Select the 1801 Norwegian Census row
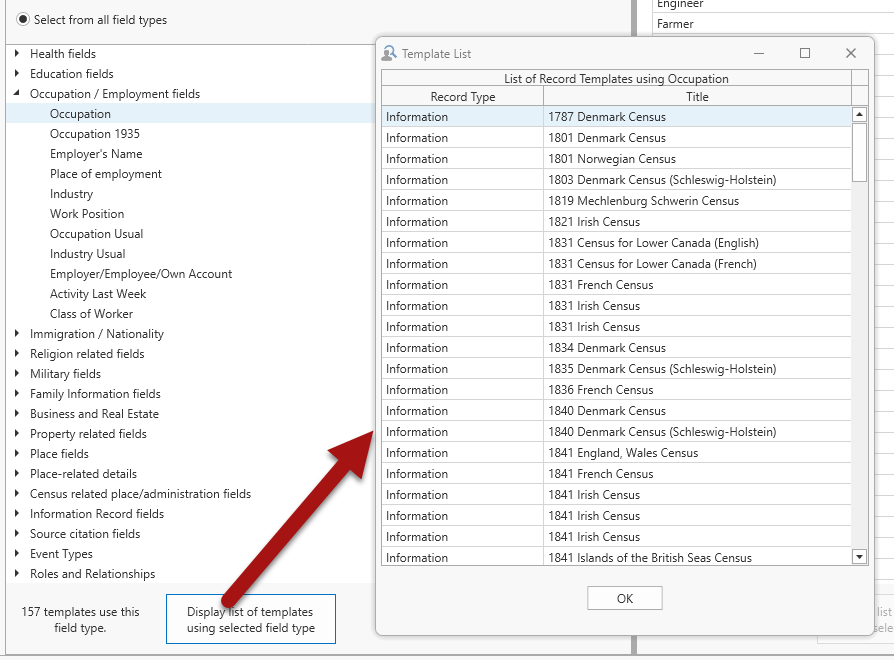Viewport: 894px width, 660px height. click(x=616, y=158)
